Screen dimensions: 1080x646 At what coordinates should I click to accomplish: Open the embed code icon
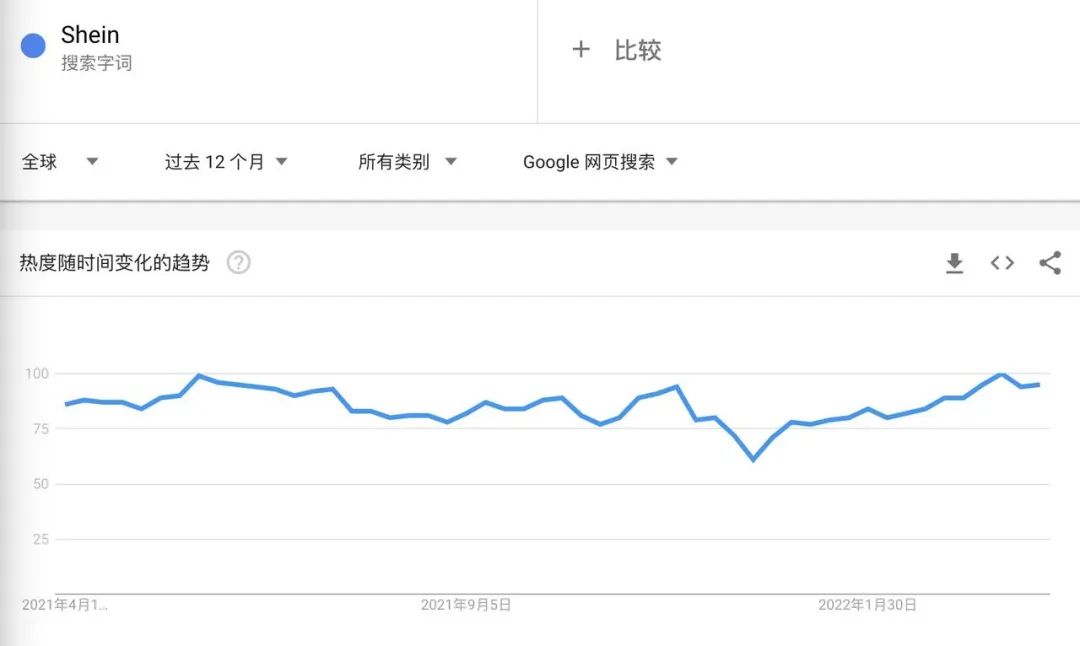coord(1002,263)
